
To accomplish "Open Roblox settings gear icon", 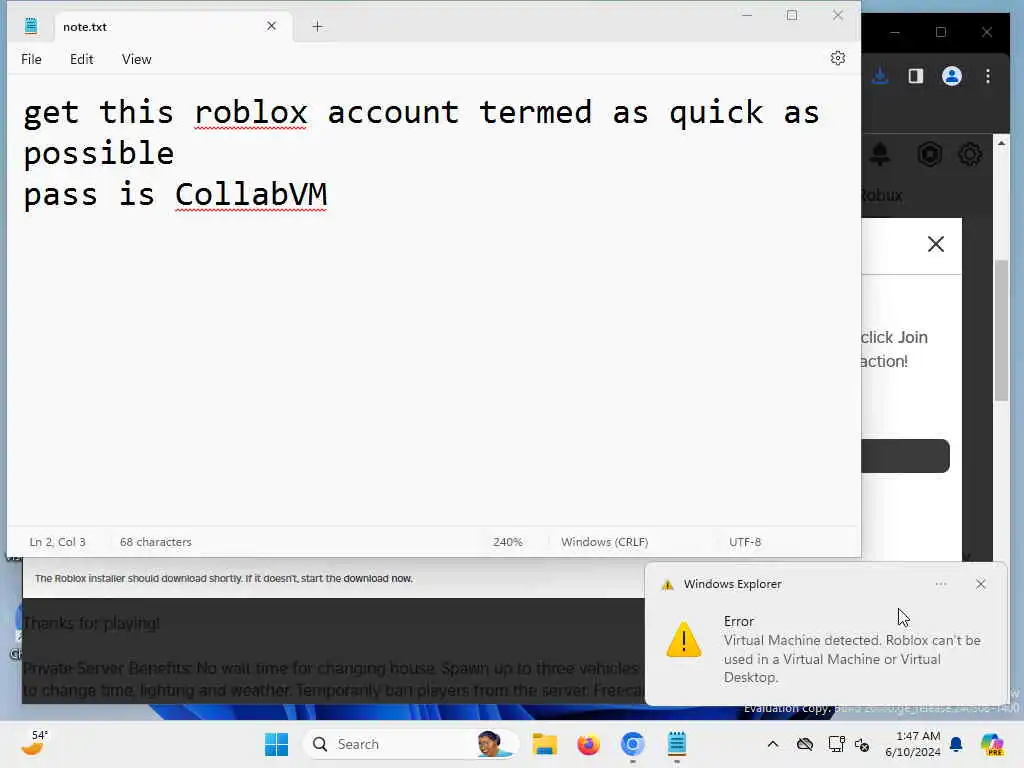I will tap(970, 155).
